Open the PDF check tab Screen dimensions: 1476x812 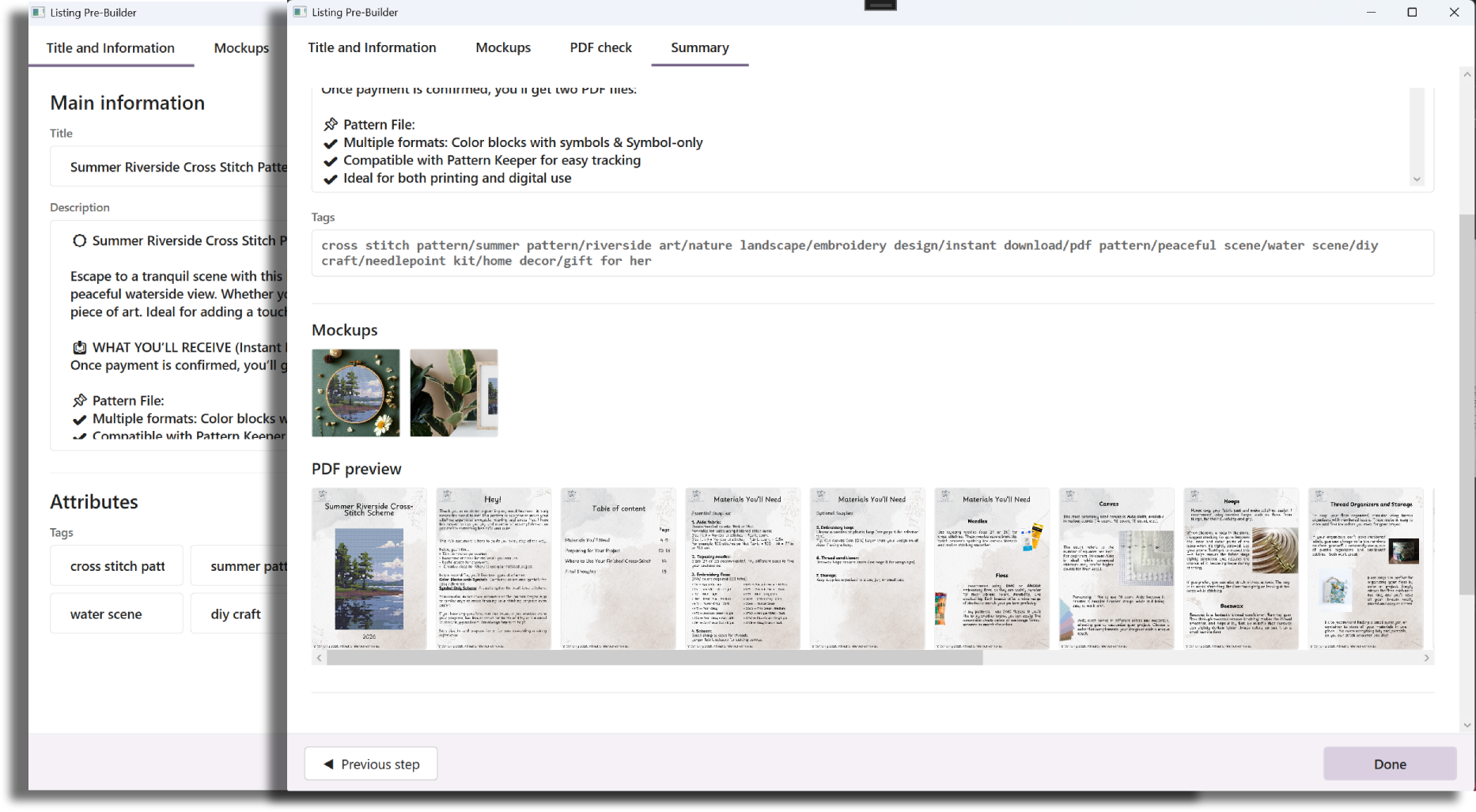600,47
